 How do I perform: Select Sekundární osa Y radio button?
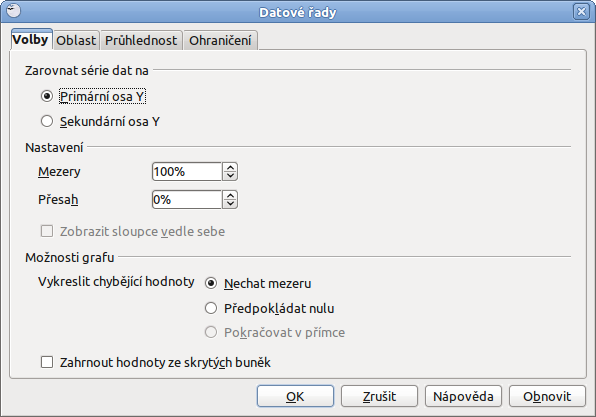(x=47, y=121)
